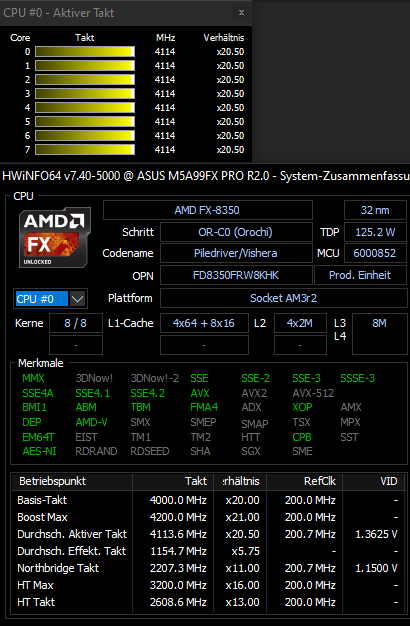Click the 2608.6 MHz HT Takt value
The width and height of the screenshot is (410, 626).
point(178,602)
